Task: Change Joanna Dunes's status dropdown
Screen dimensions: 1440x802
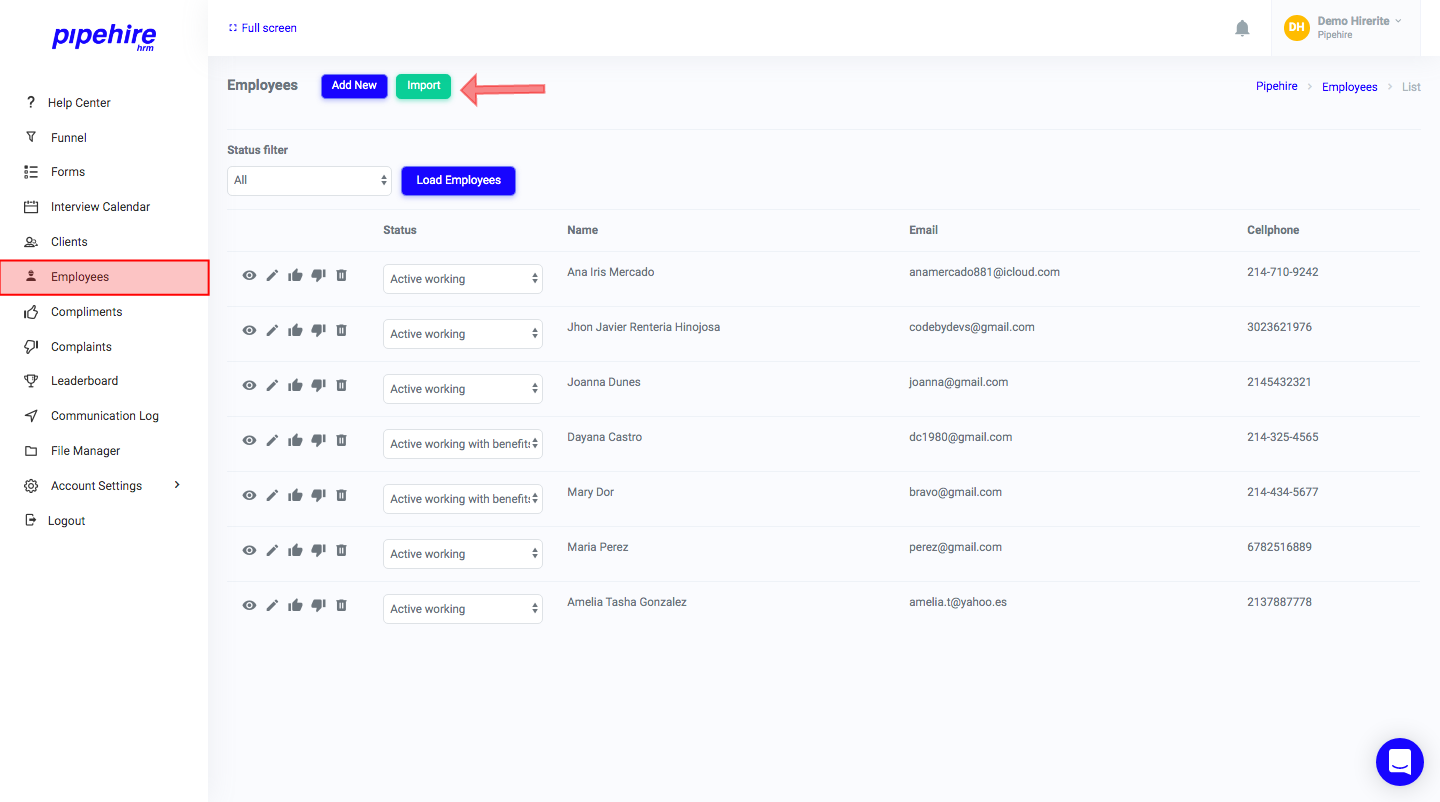Action: pos(462,388)
